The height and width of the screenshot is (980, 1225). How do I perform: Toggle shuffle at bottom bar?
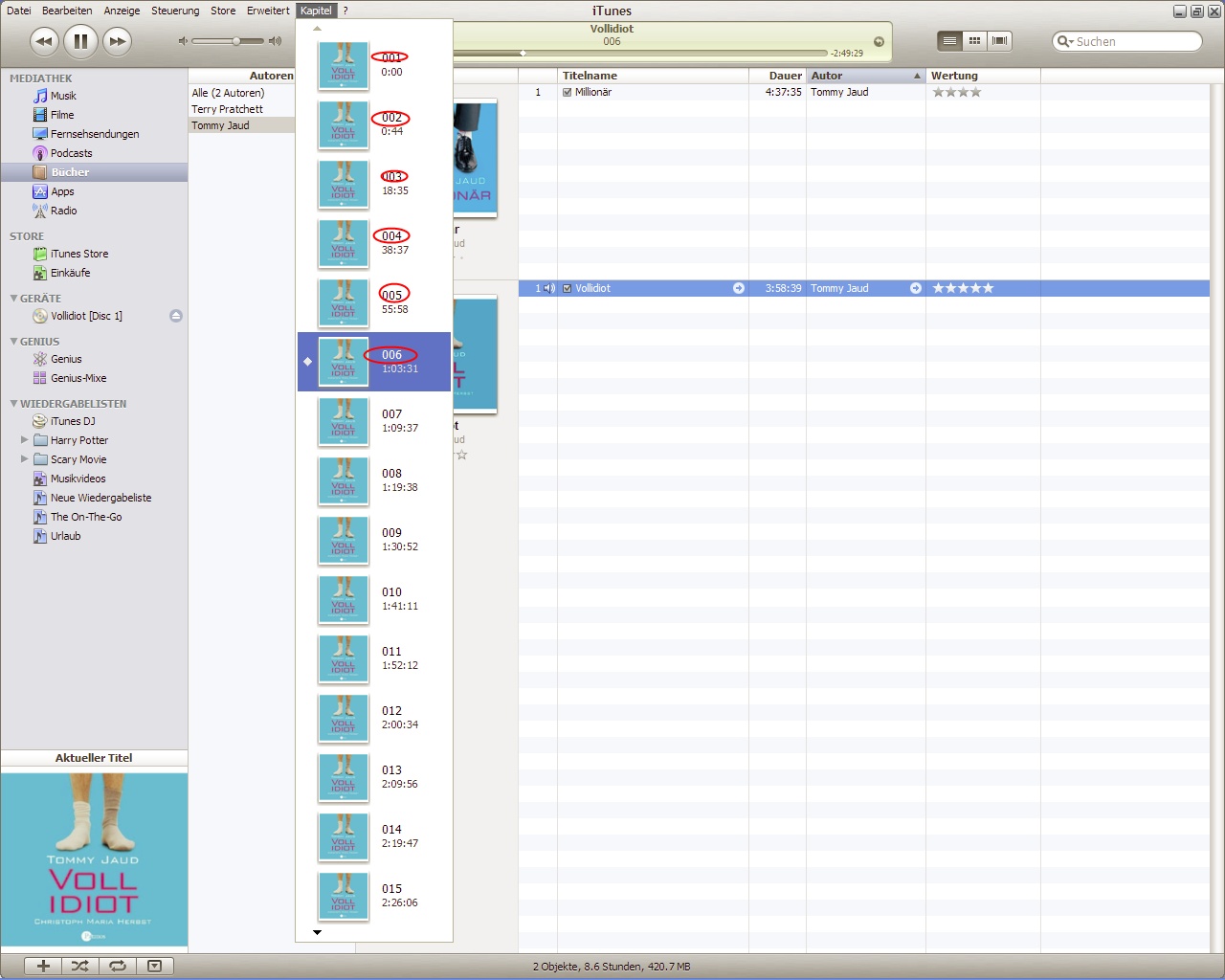coord(79,966)
